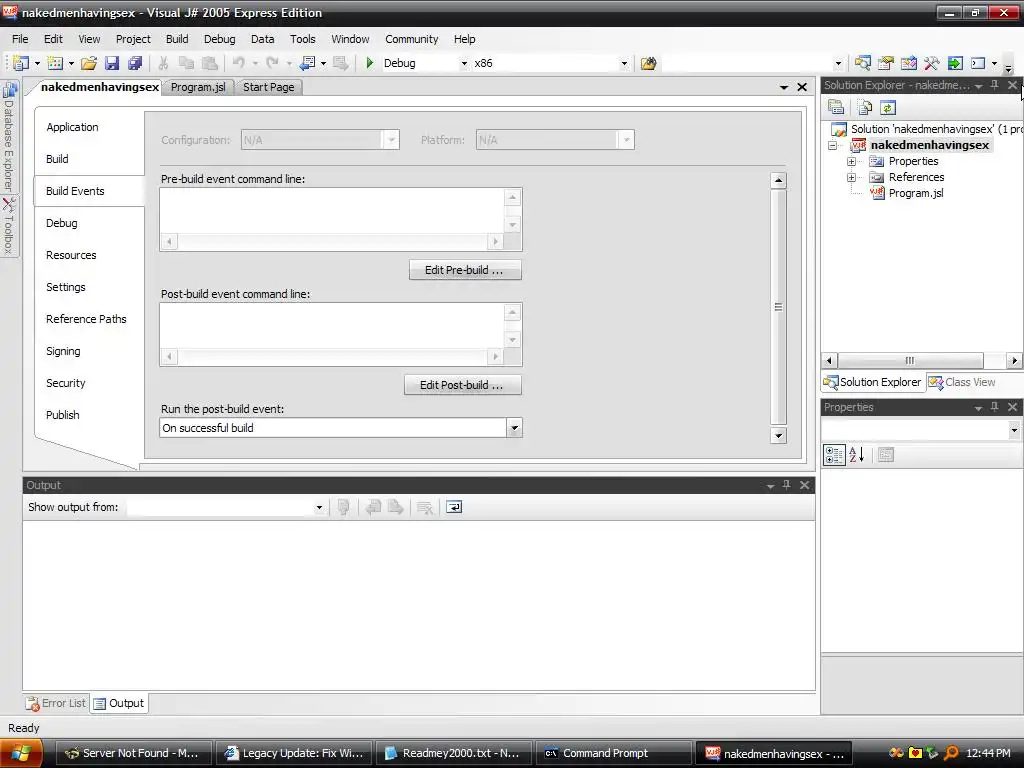Open Command Prompt from the taskbar
Image resolution: width=1024 pixels, height=768 pixels.
click(x=613, y=753)
